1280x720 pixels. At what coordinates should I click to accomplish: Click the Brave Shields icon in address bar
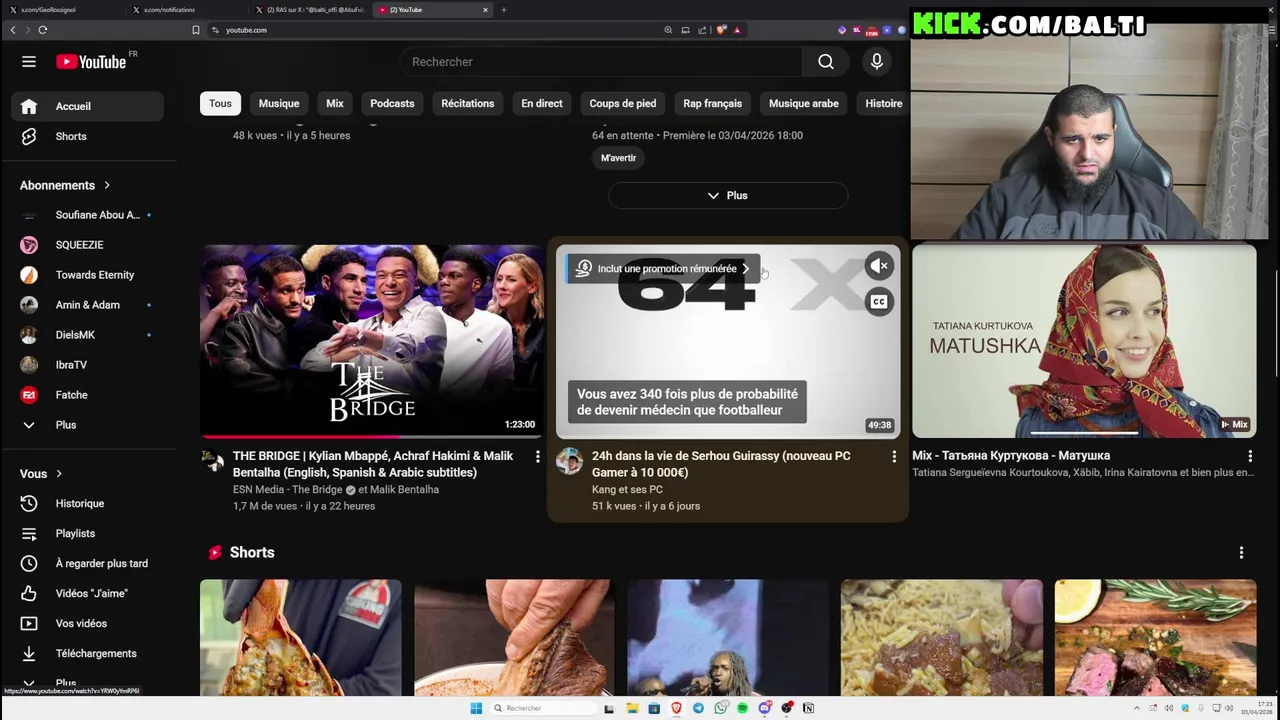click(721, 30)
